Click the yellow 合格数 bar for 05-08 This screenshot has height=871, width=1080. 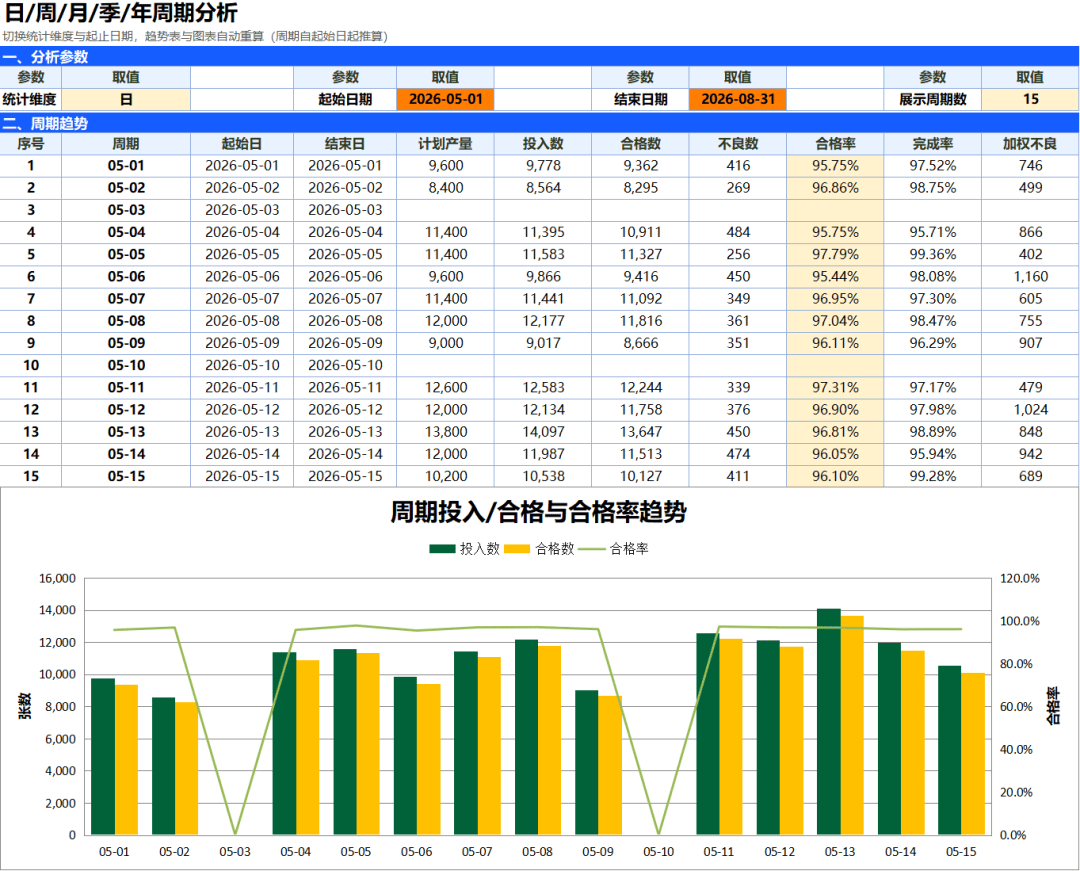tap(549, 740)
